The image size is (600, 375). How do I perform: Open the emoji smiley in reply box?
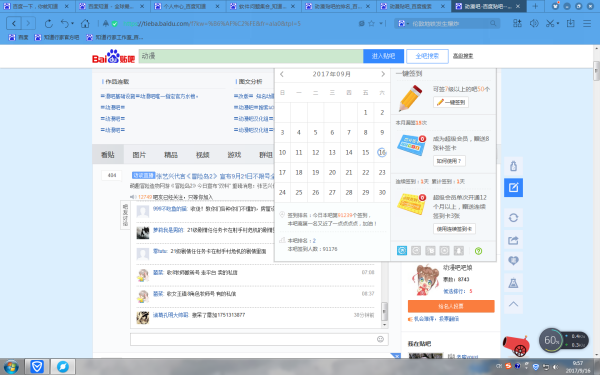[x=380, y=339]
